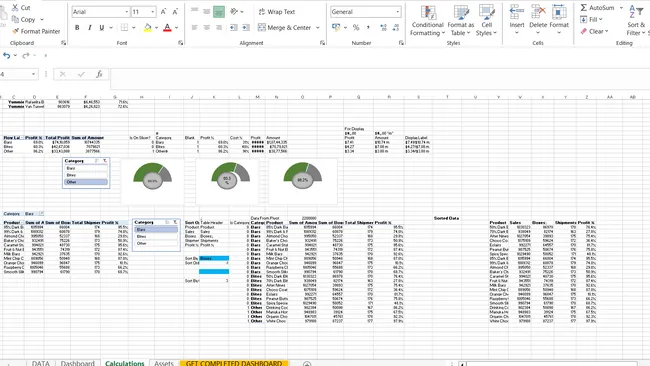Open the number format dropdown
The height and width of the screenshot is (366, 650).
point(398,12)
